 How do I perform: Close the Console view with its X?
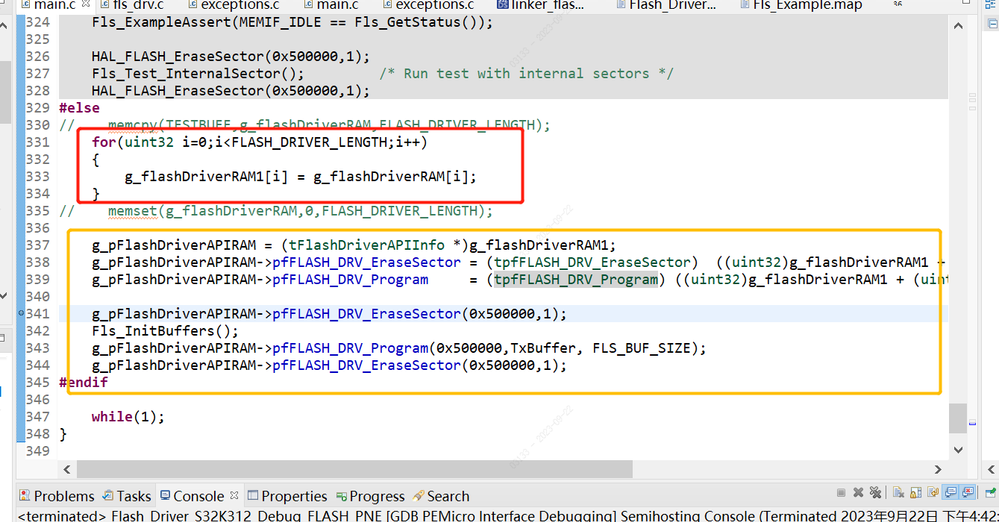tap(234, 495)
